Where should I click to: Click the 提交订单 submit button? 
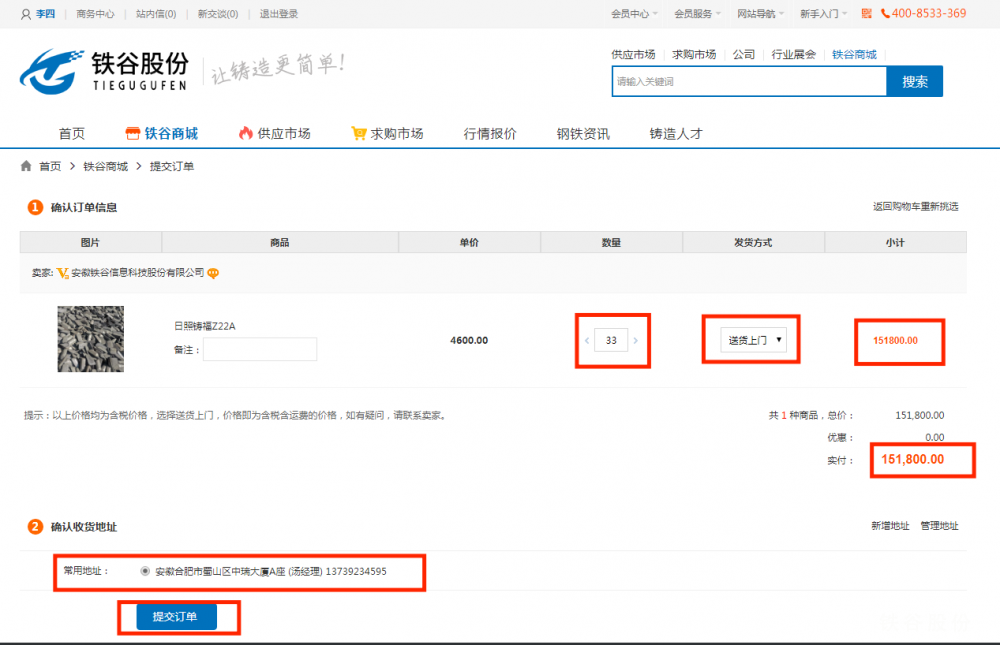click(x=176, y=617)
